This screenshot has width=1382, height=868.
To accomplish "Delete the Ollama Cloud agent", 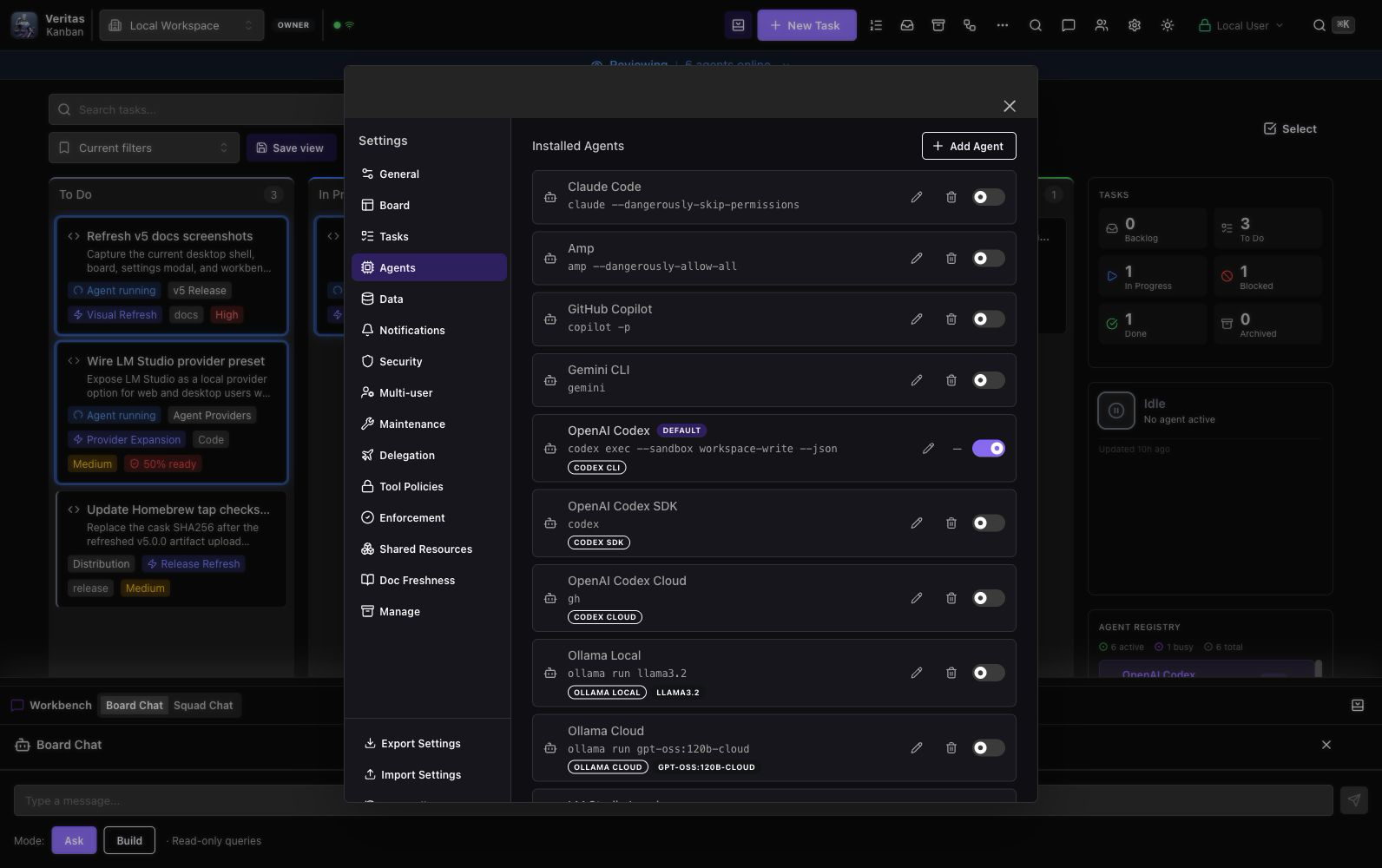I will [951, 747].
